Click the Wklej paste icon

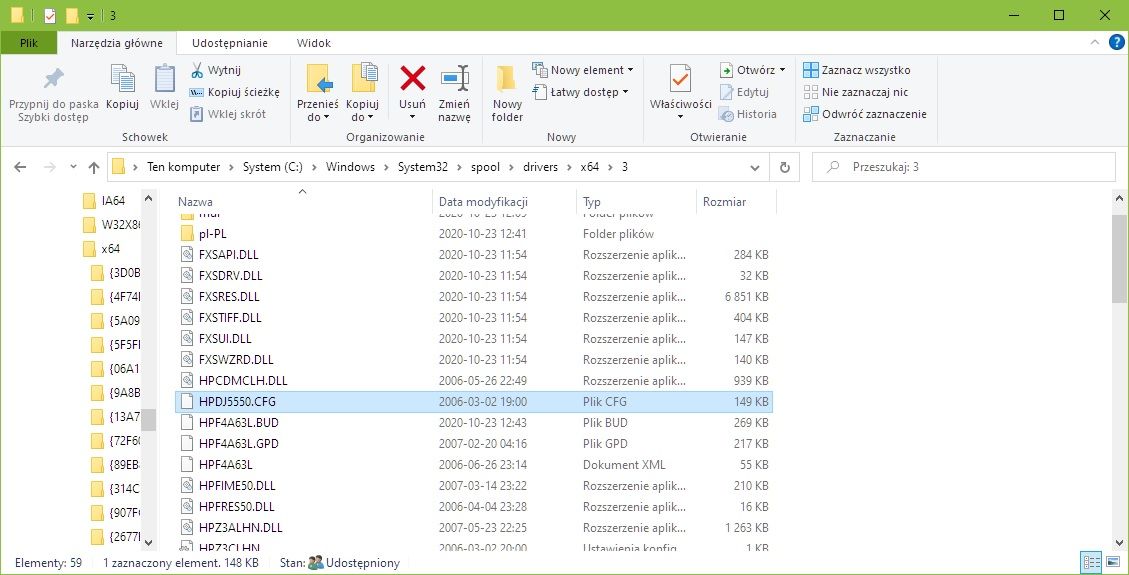coord(164,86)
